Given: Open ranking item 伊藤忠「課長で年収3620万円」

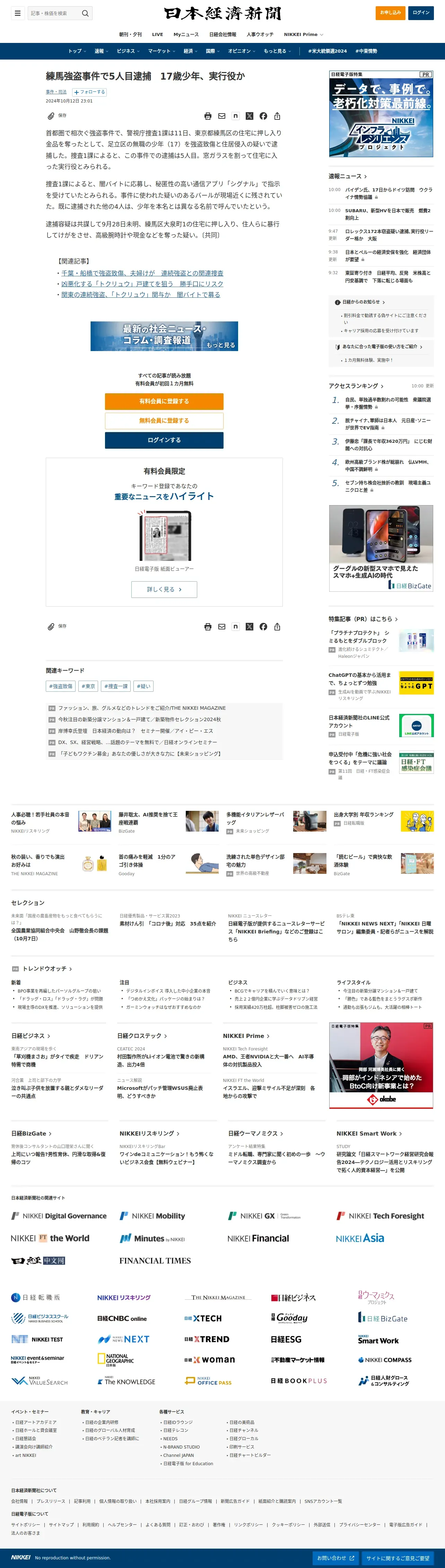Looking at the screenshot, I should coord(389,445).
